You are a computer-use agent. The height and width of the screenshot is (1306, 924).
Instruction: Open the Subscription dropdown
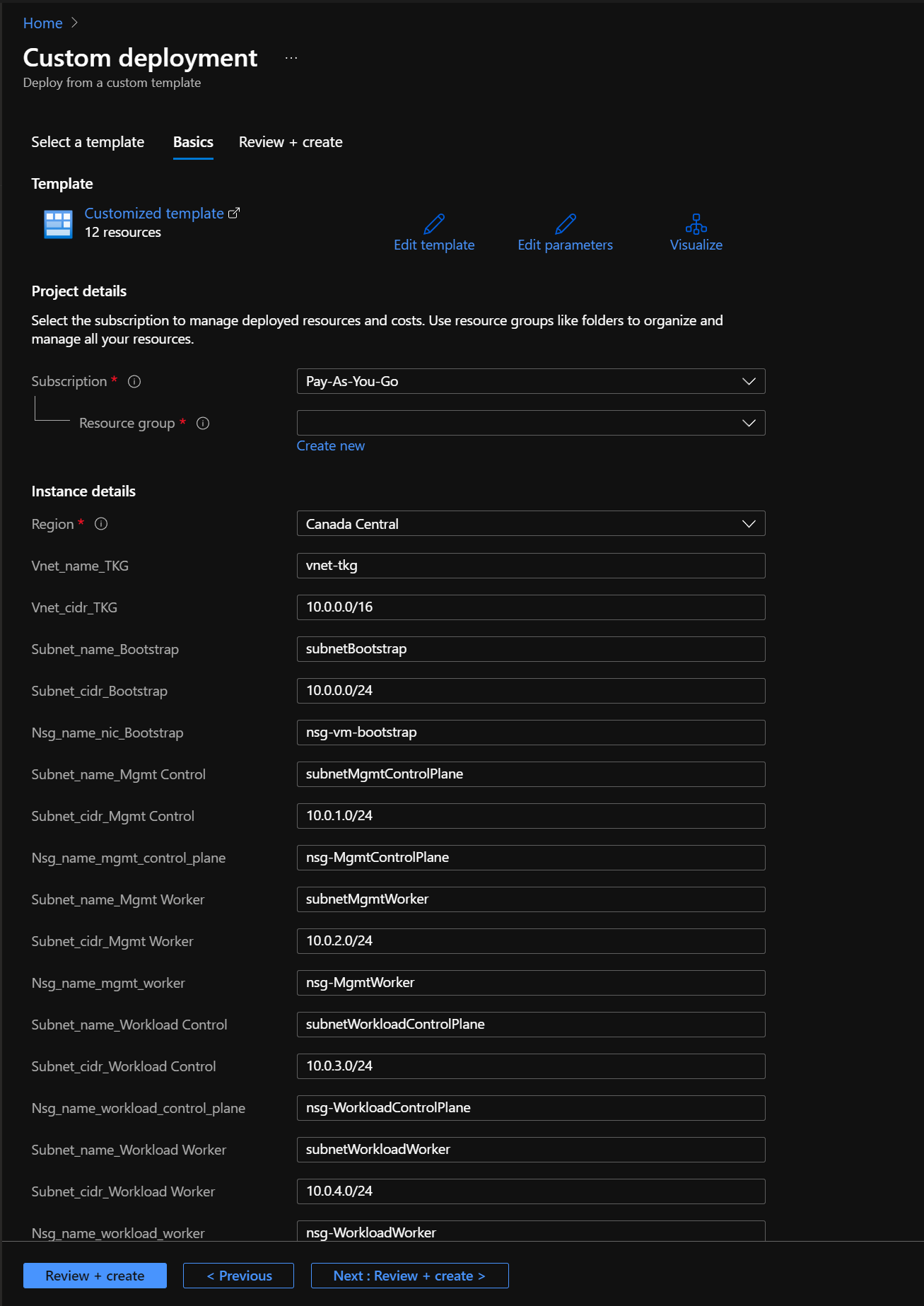[531, 381]
